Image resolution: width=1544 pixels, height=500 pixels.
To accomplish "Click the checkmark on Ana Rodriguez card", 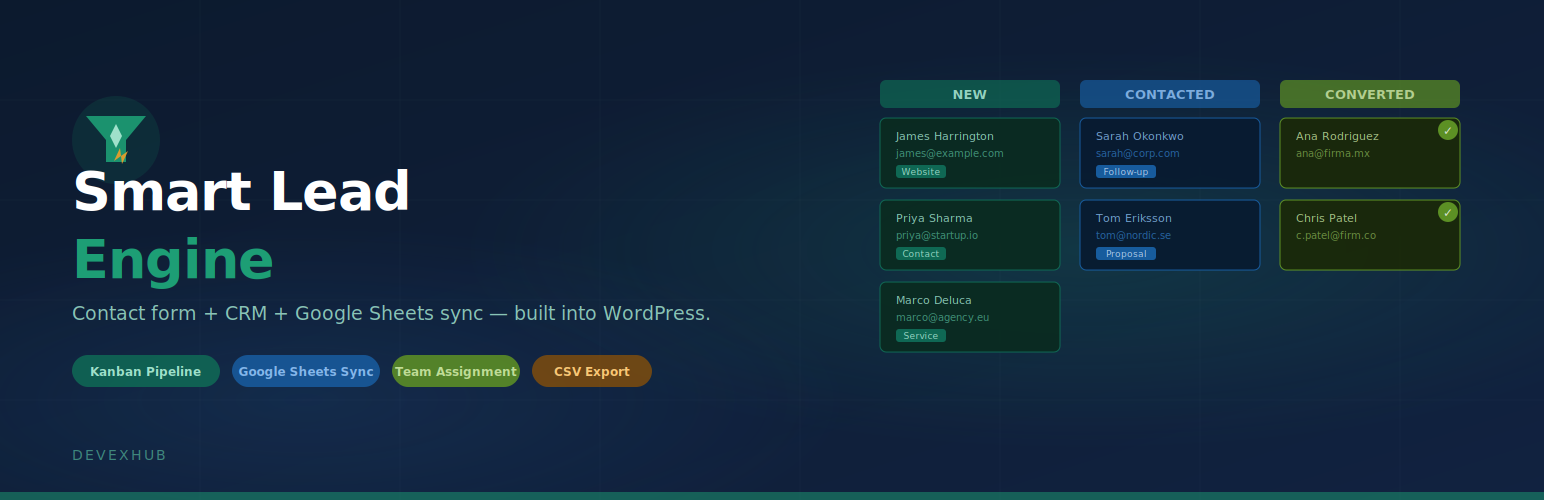I will coord(1447,130).
